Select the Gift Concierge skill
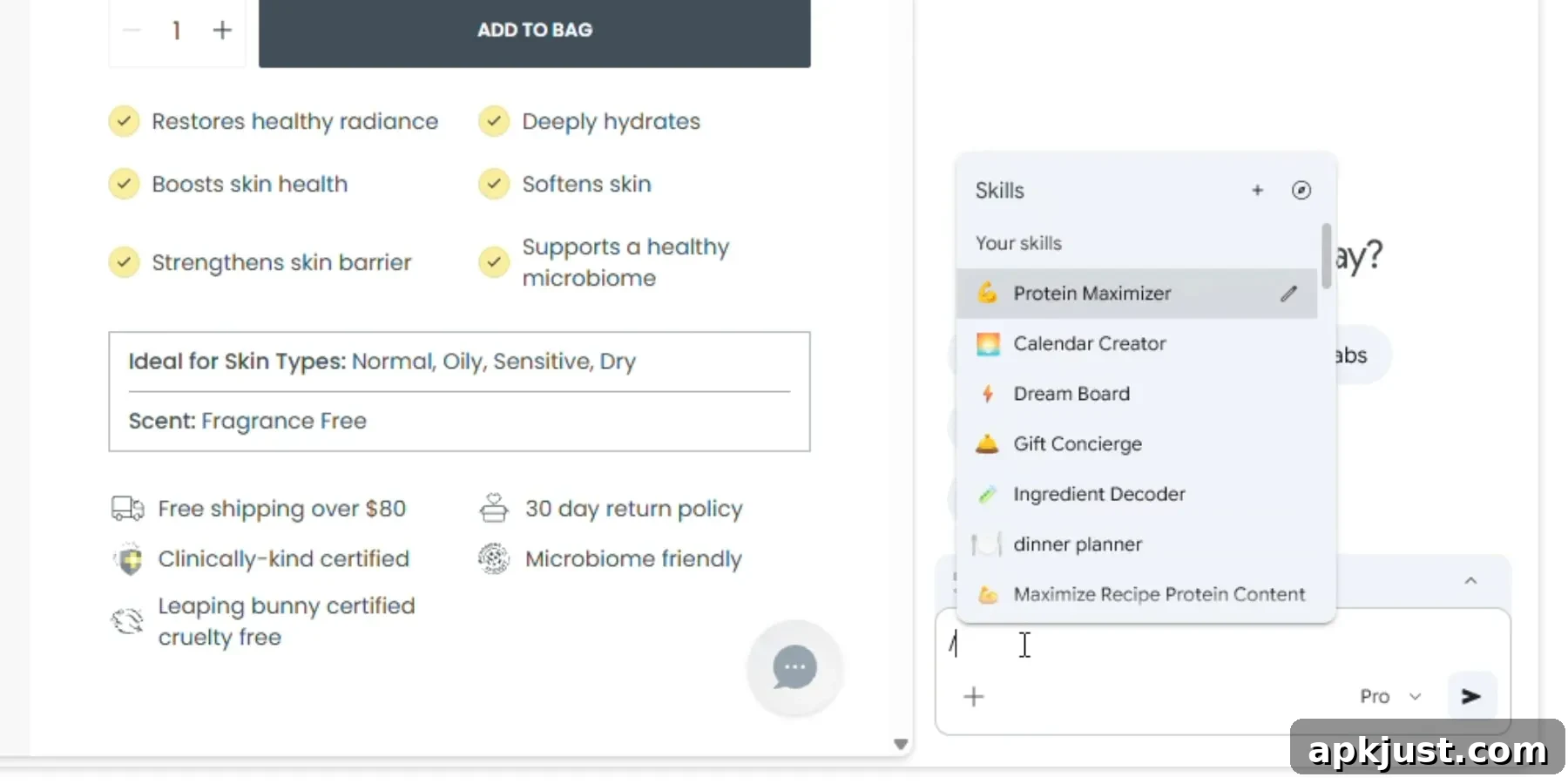This screenshot has height=784, width=1568. click(1136, 443)
